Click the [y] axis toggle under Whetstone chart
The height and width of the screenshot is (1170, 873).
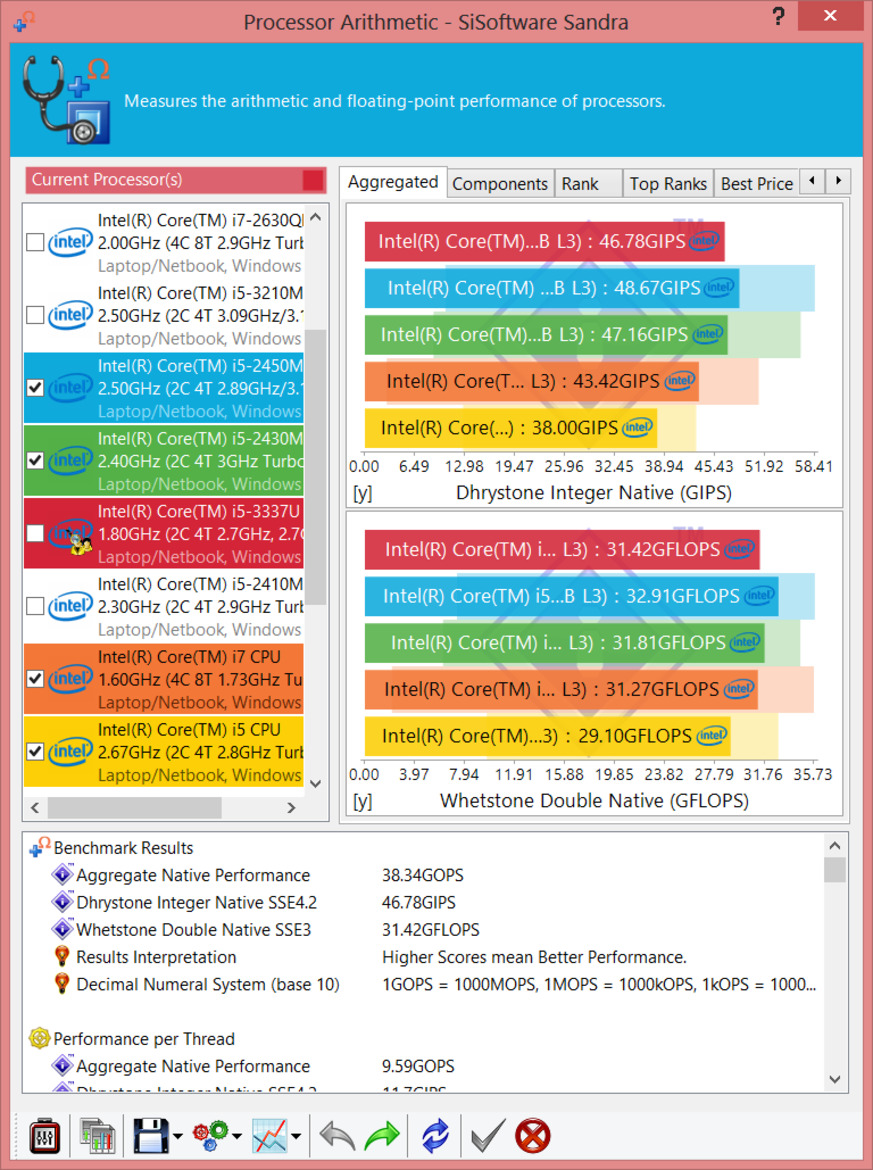coord(363,801)
